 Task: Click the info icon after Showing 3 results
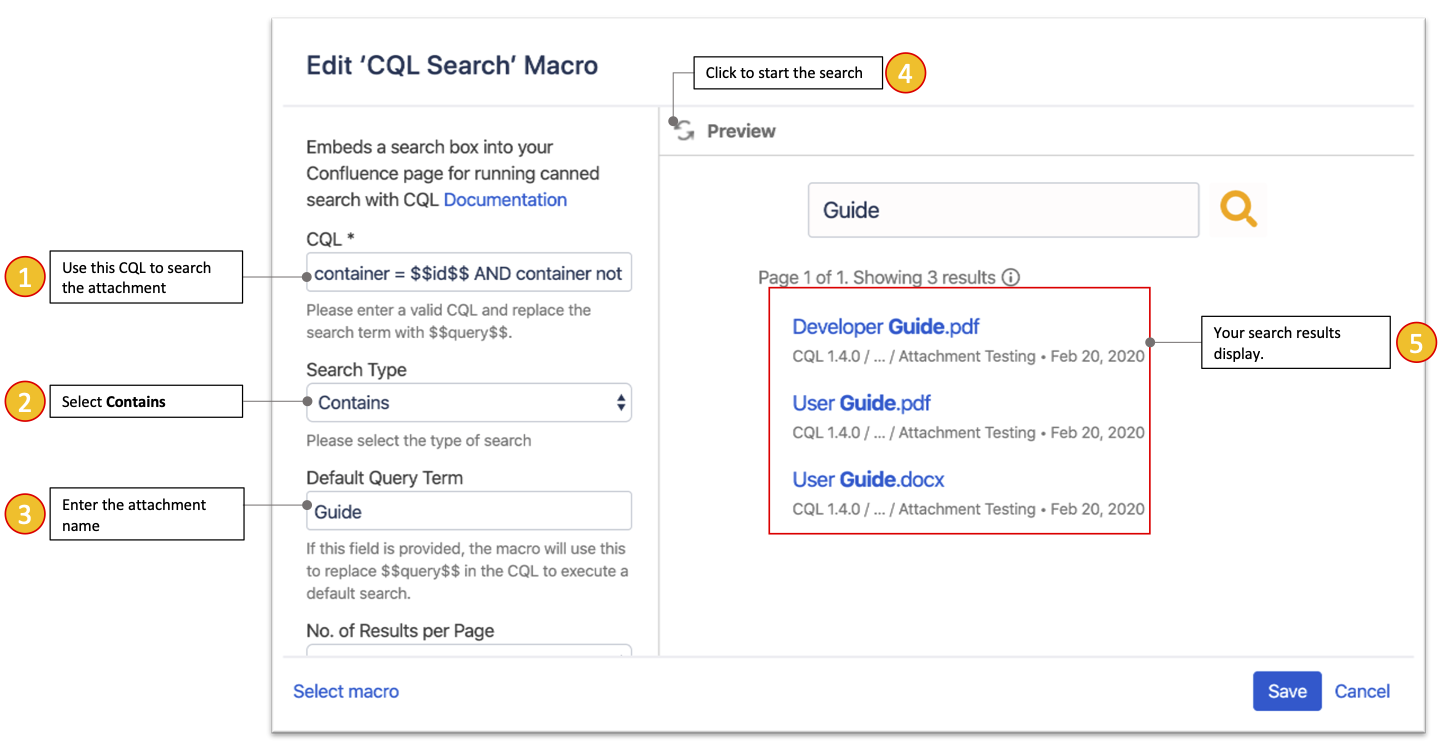pos(1010,277)
